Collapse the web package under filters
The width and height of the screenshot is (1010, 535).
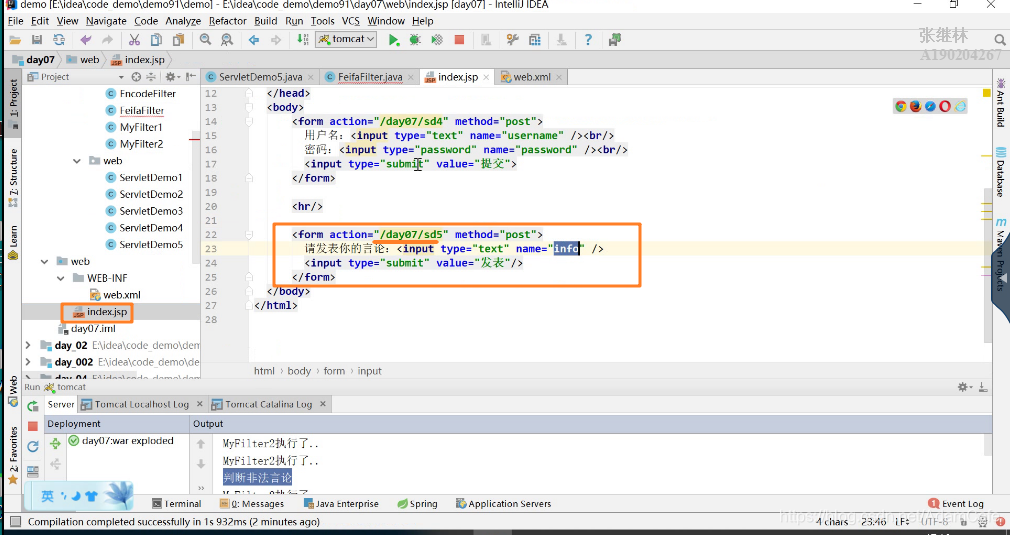coord(77,161)
